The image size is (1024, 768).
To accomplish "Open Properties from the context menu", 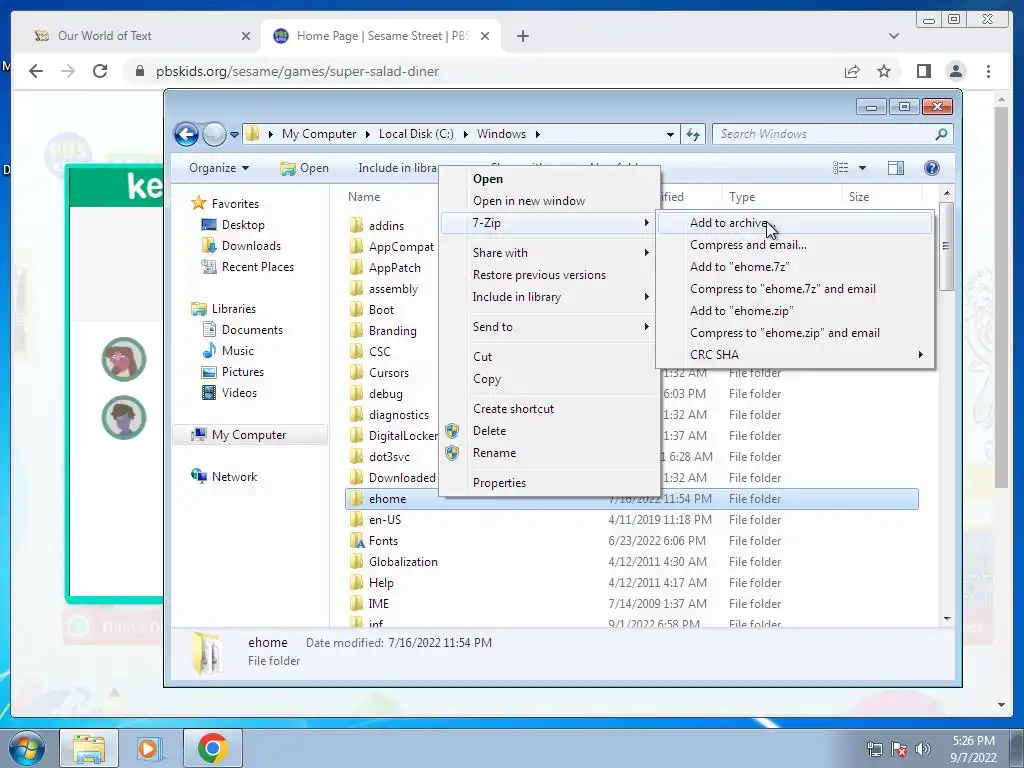I will [x=550, y=483].
